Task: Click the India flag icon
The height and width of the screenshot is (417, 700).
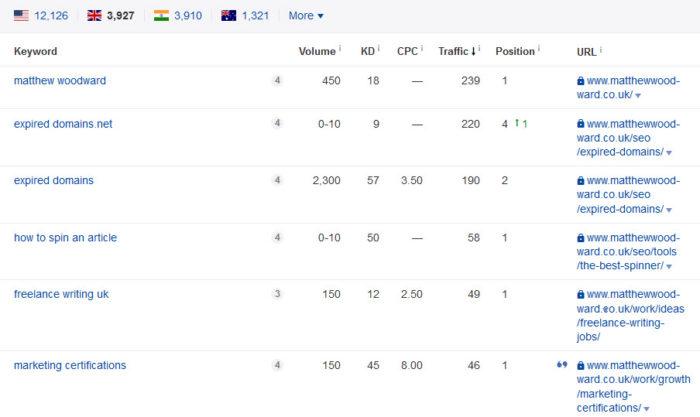Action: click(x=161, y=16)
